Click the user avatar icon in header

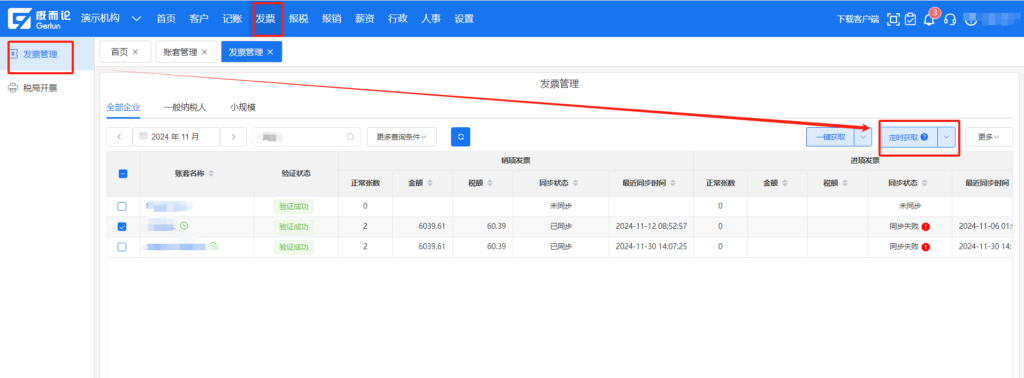970,20
